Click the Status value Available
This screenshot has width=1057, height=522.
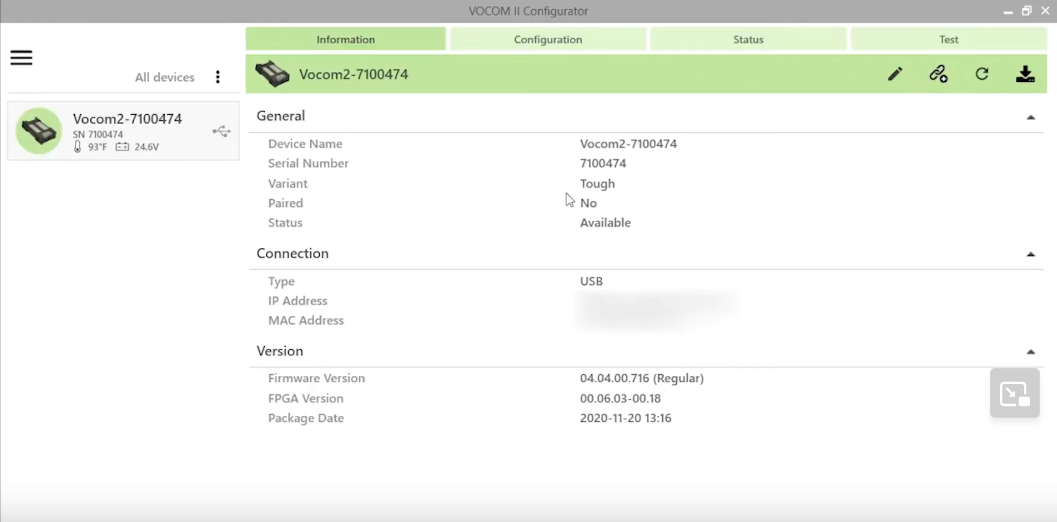[605, 223]
